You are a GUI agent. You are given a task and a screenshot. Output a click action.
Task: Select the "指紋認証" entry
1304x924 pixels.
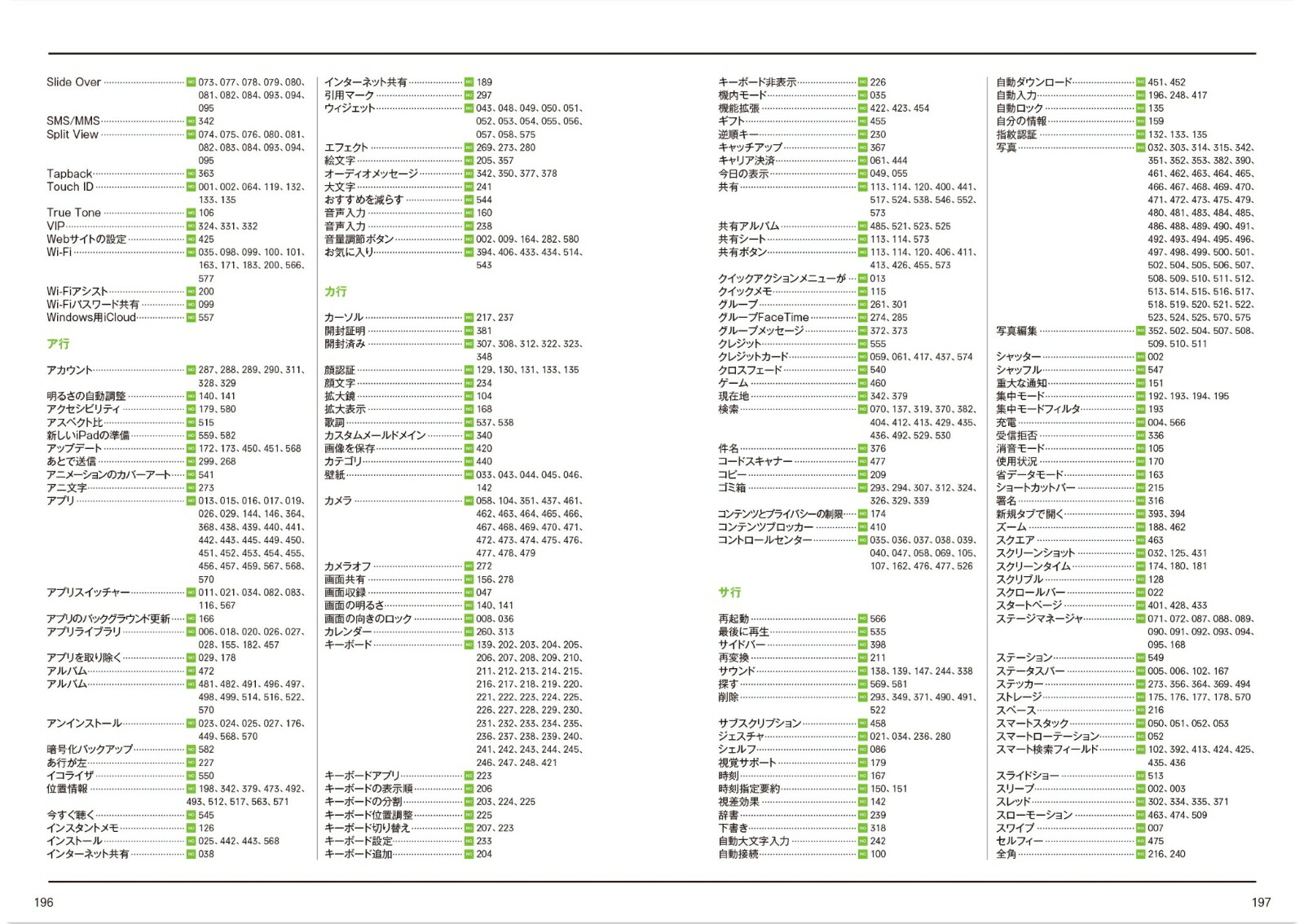coord(1016,134)
